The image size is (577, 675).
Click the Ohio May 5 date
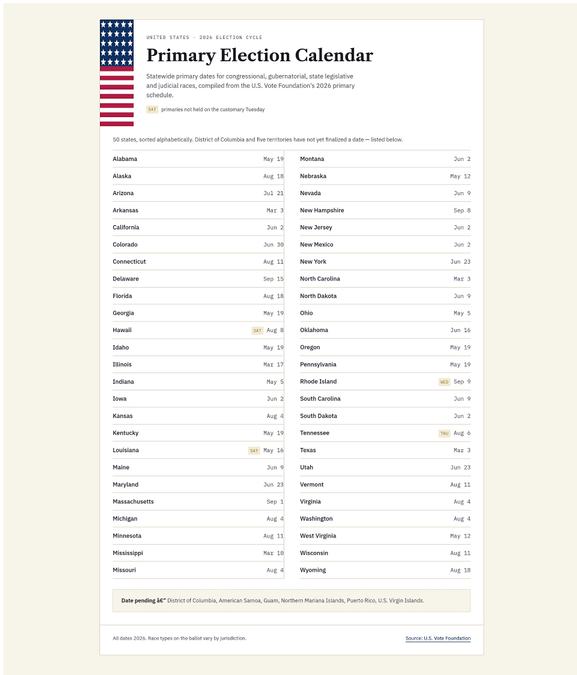pyautogui.click(x=462, y=313)
